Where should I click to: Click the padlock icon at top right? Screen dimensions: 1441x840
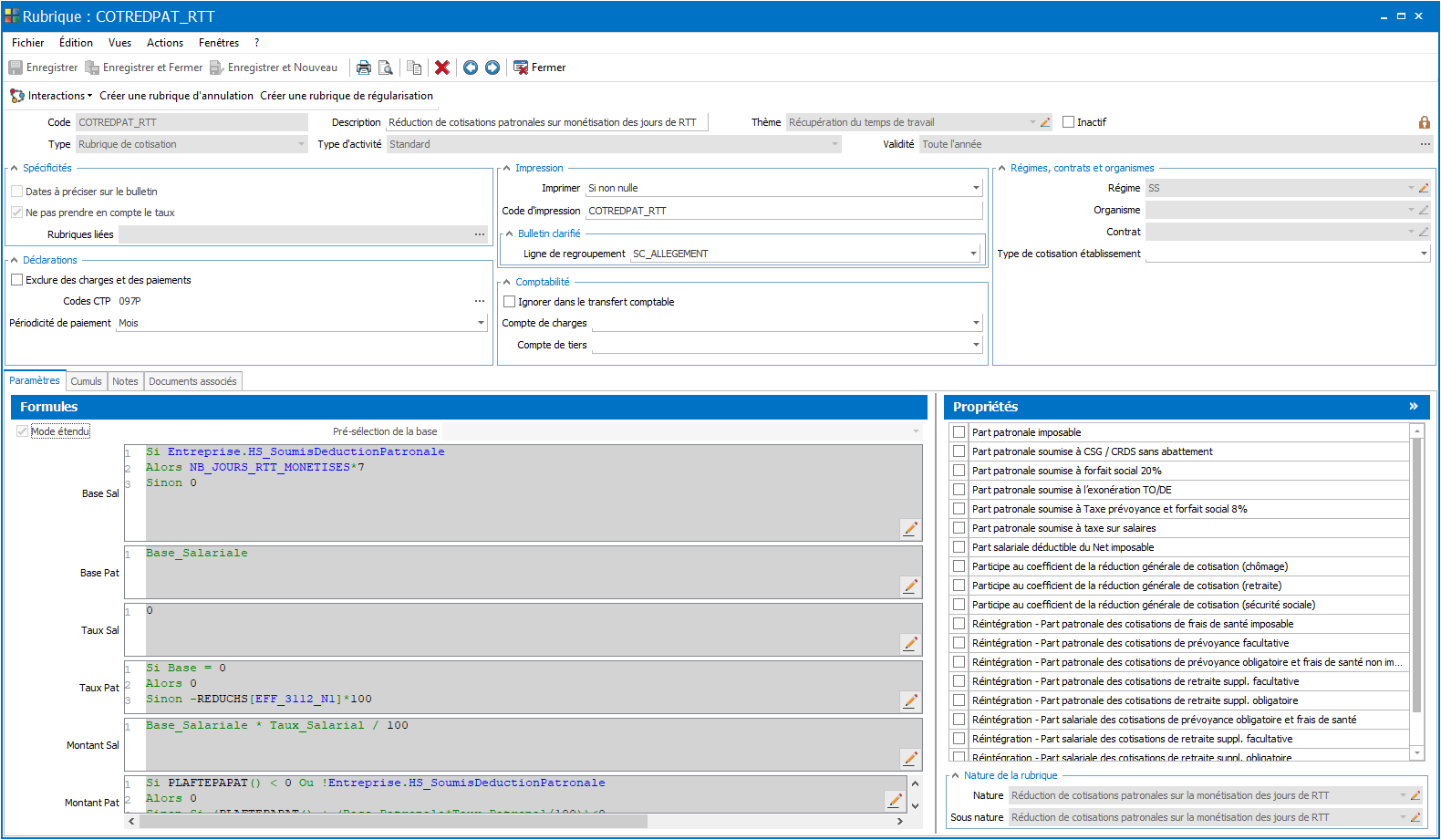pos(1424,122)
